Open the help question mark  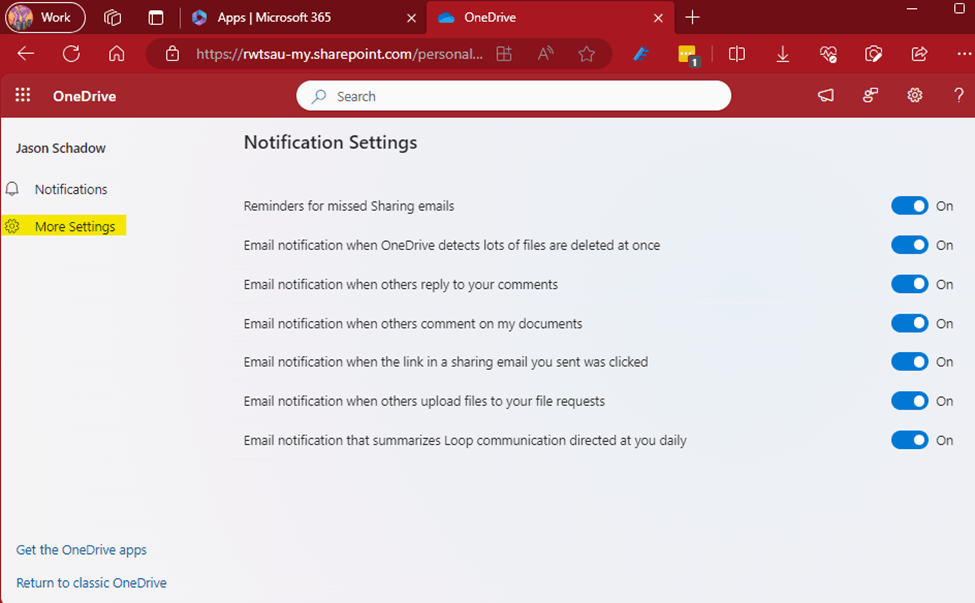(959, 95)
